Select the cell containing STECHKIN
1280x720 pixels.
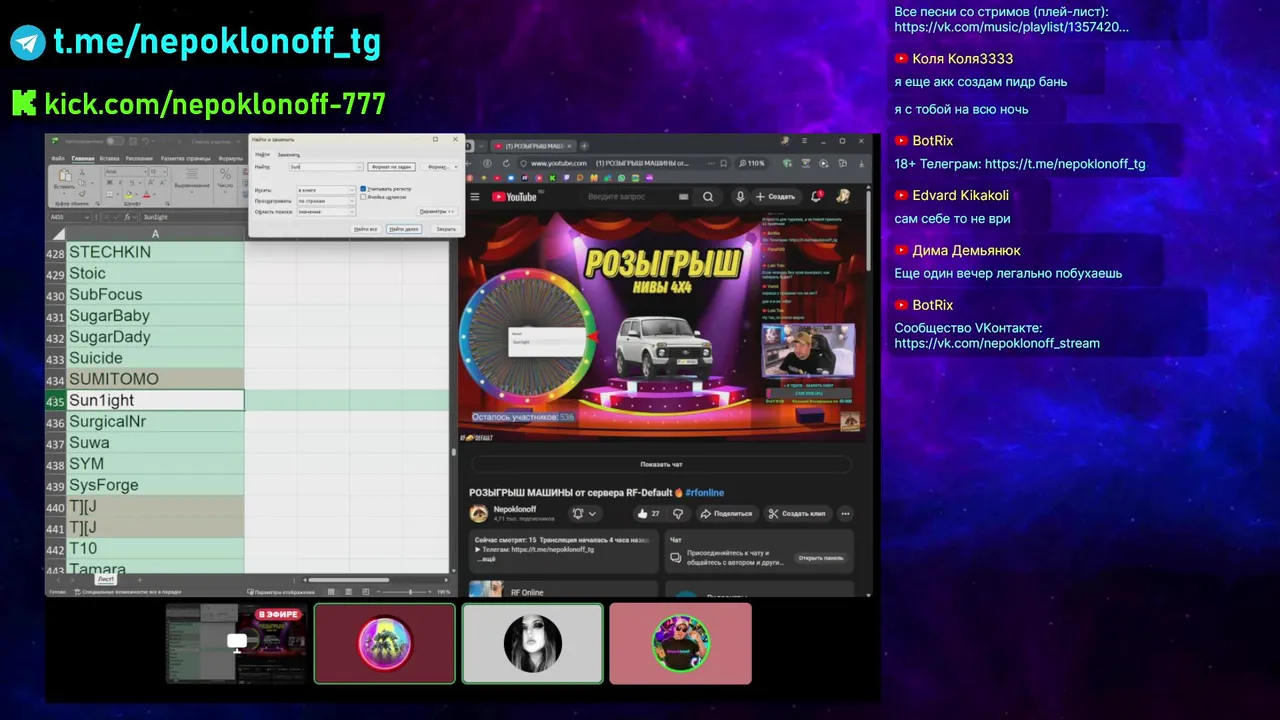[x=155, y=252]
